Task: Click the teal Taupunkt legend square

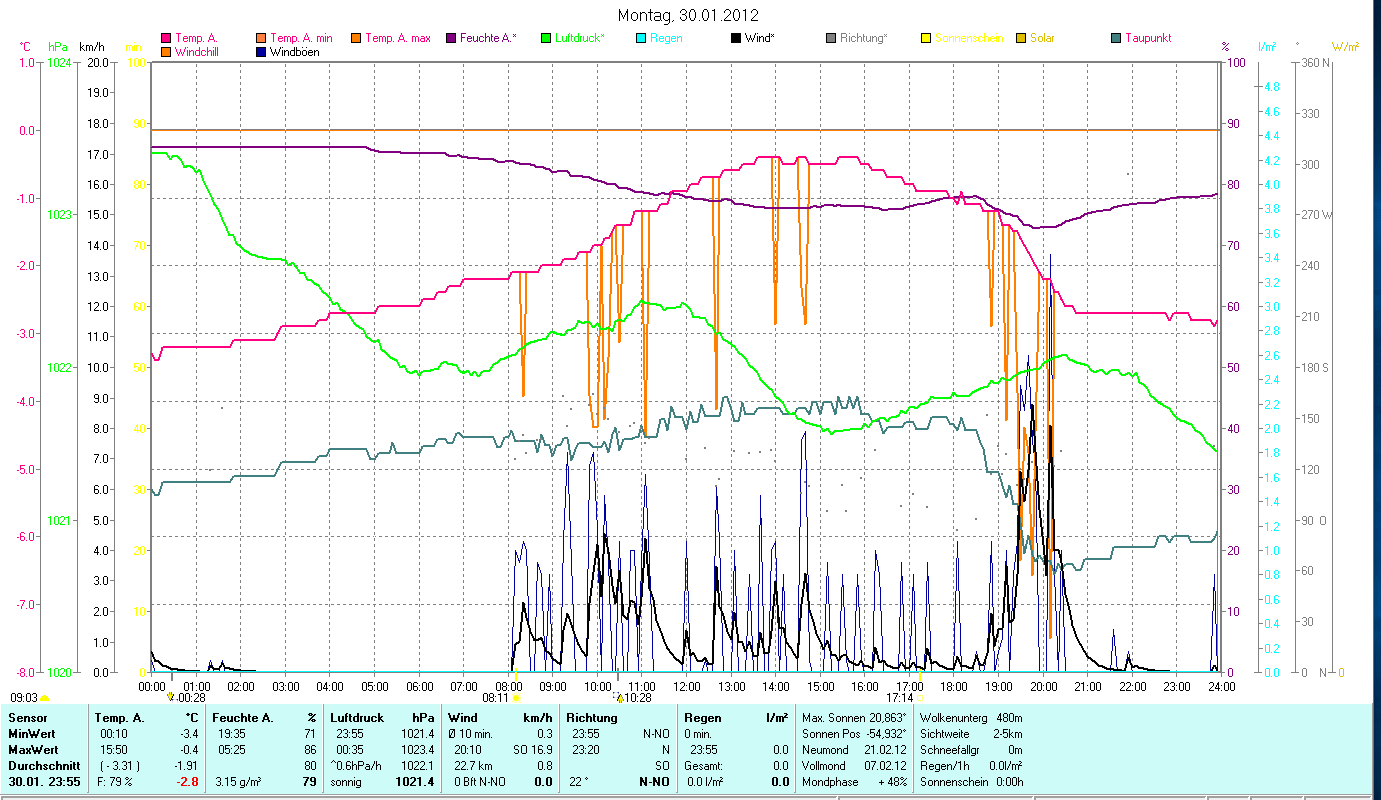Action: (1116, 38)
